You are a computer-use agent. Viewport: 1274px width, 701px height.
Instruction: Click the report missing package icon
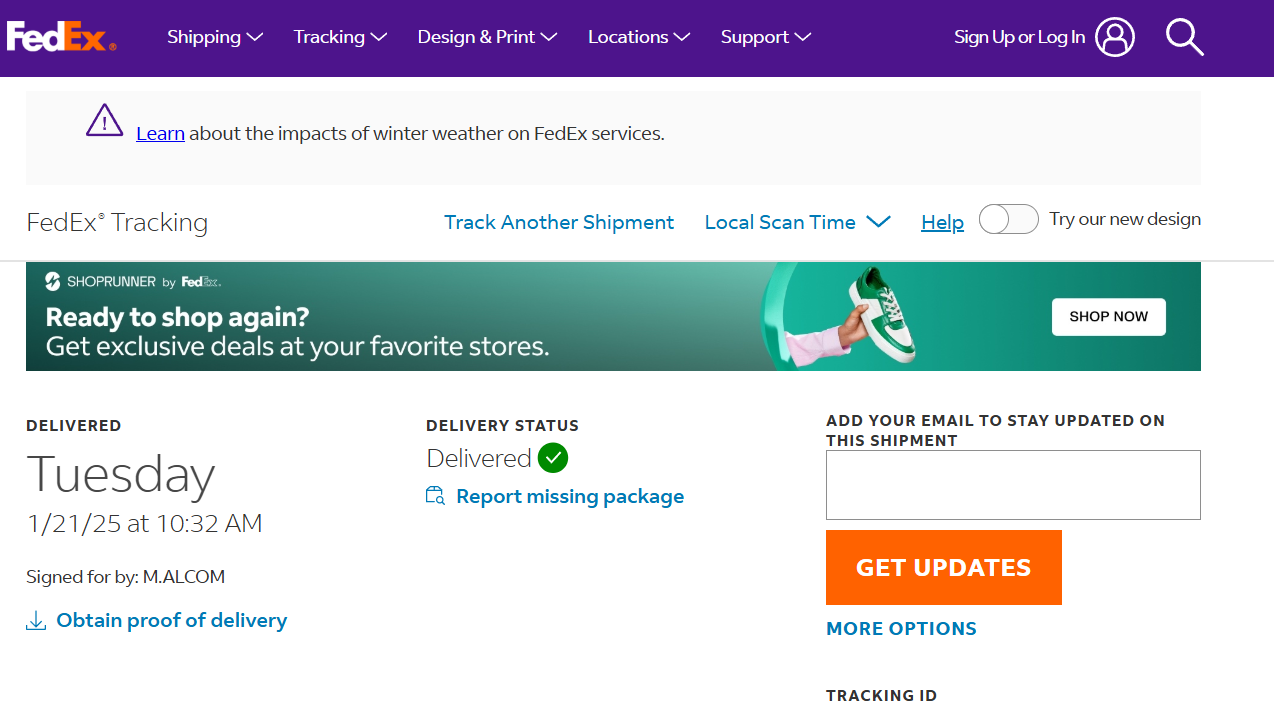pyautogui.click(x=435, y=496)
